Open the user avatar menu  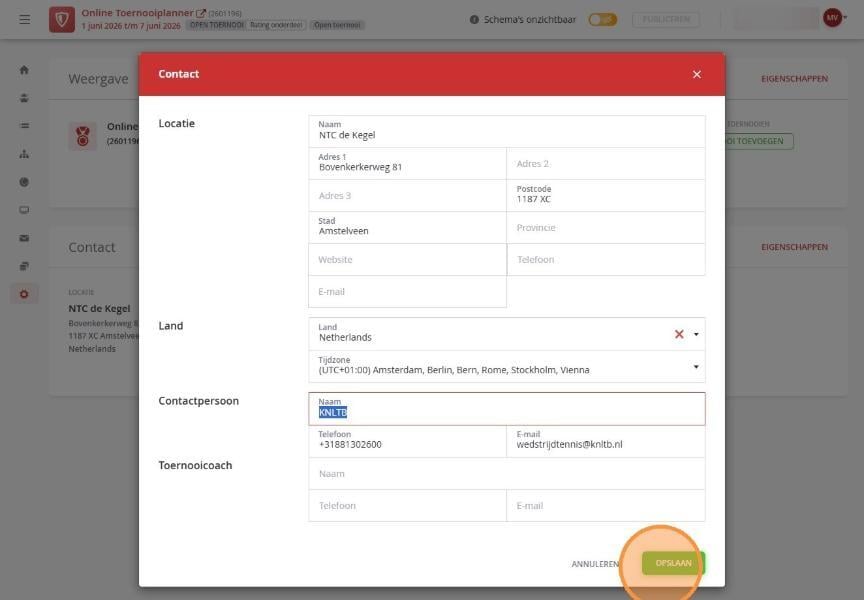(x=834, y=18)
